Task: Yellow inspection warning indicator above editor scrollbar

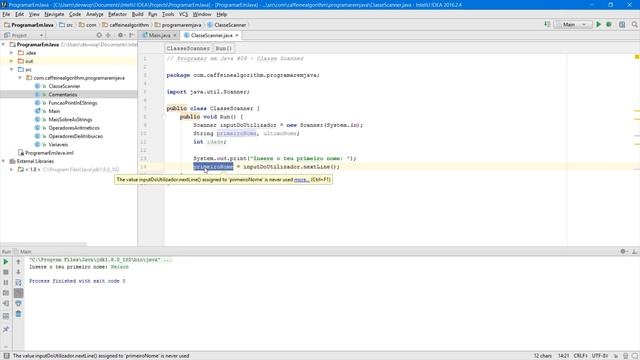Action: click(637, 57)
